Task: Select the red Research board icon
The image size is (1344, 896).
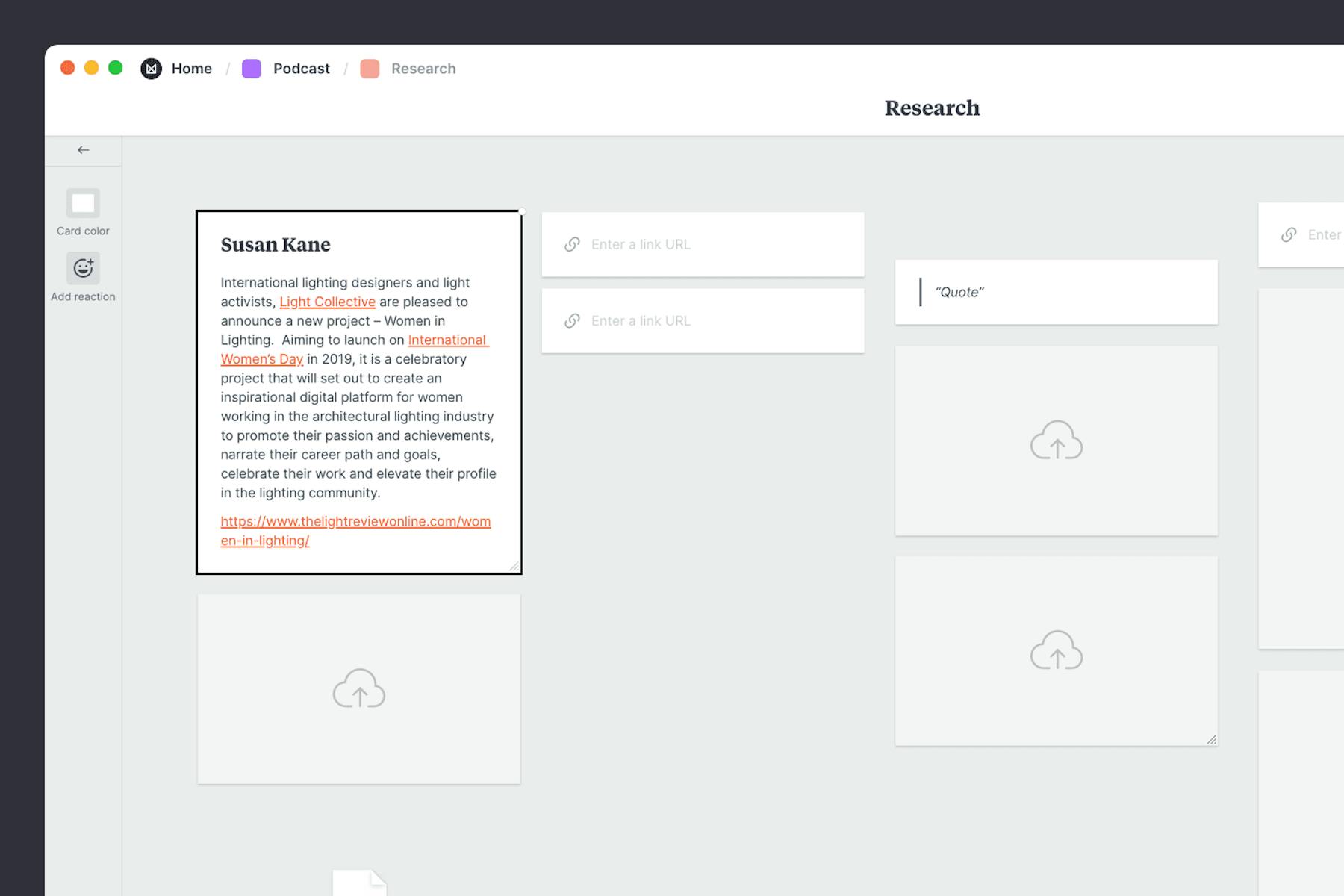Action: [370, 69]
